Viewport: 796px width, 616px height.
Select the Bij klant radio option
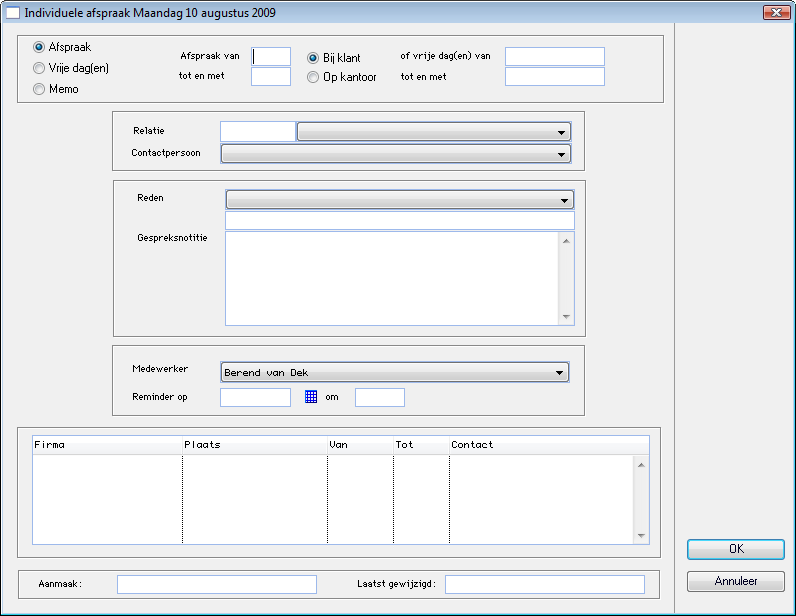314,58
